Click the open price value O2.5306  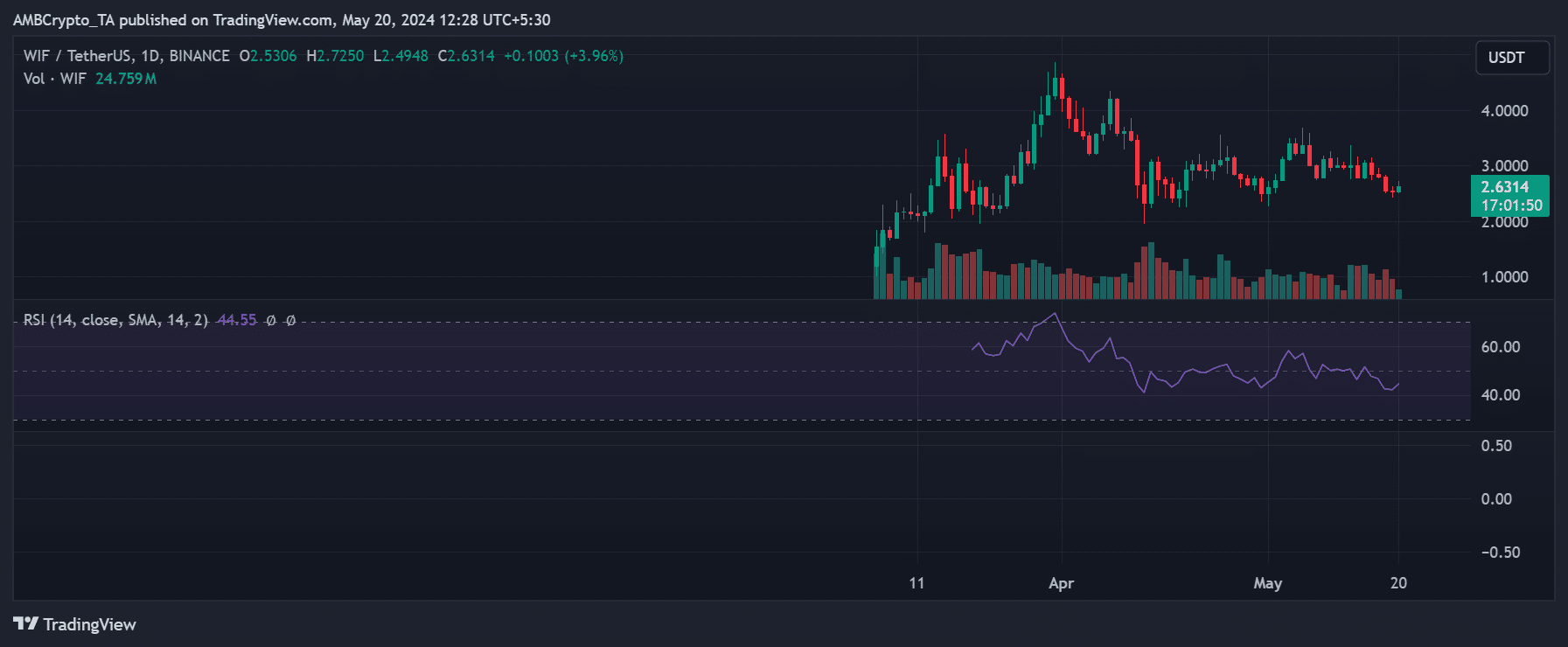[268, 56]
